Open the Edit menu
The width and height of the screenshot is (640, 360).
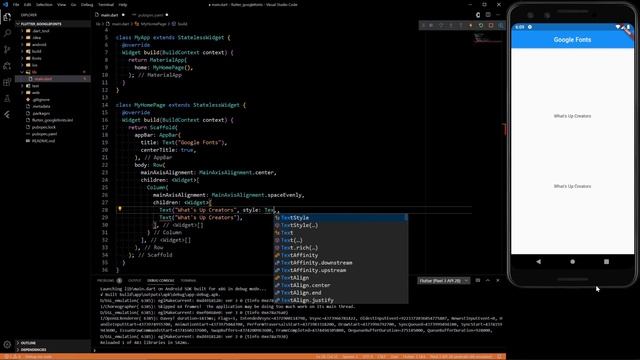(x=27, y=4)
